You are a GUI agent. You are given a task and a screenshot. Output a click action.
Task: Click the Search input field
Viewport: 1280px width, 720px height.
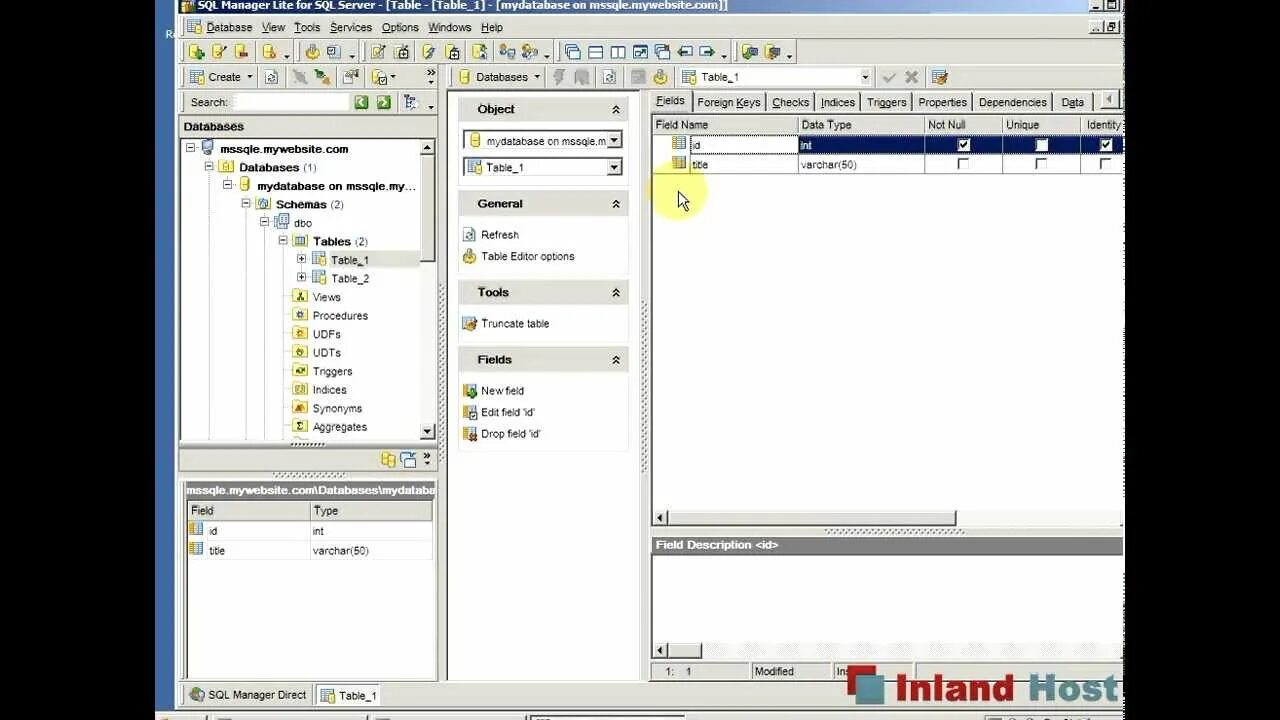coord(291,102)
